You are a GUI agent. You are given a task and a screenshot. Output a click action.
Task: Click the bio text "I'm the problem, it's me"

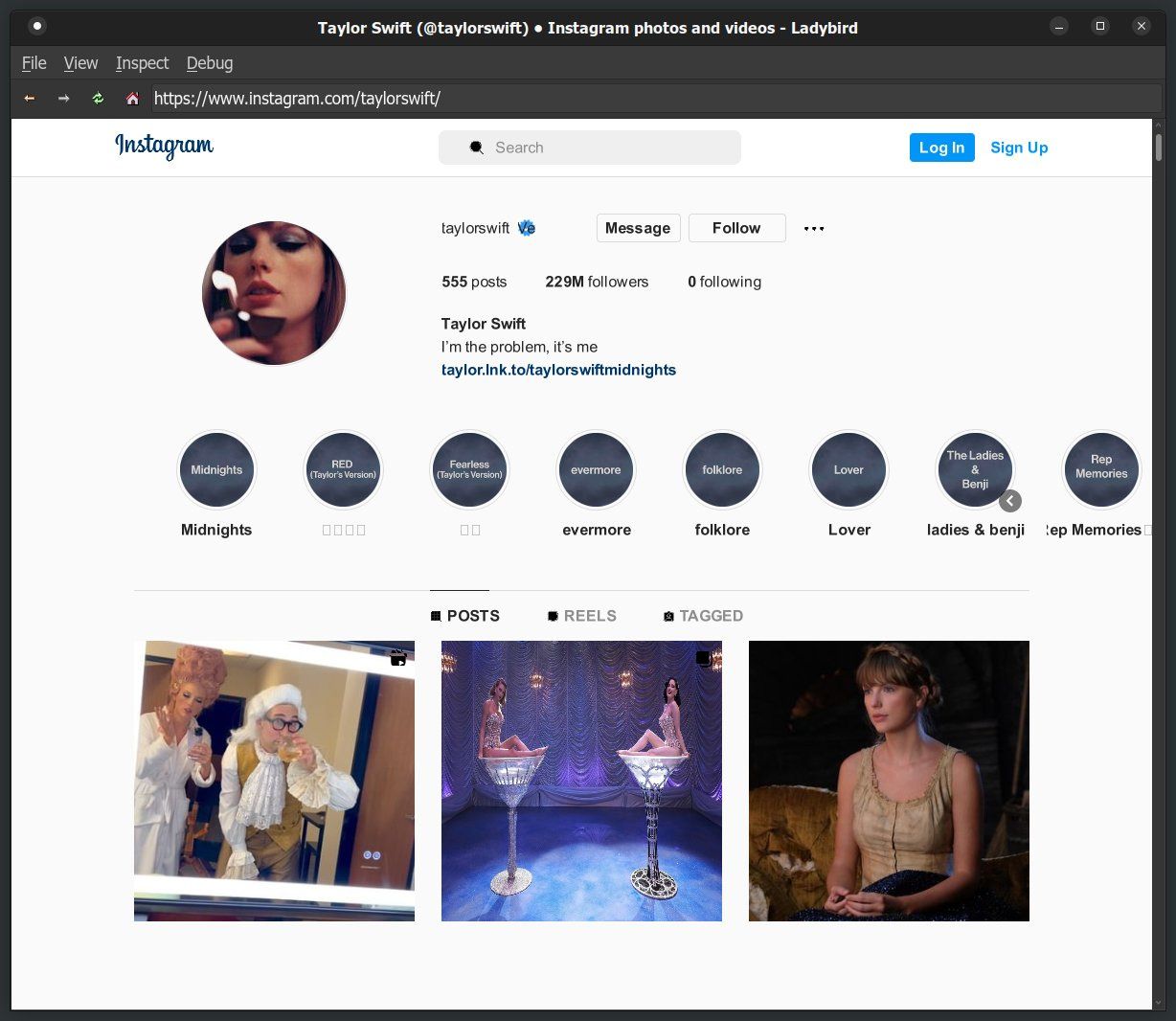[519, 347]
